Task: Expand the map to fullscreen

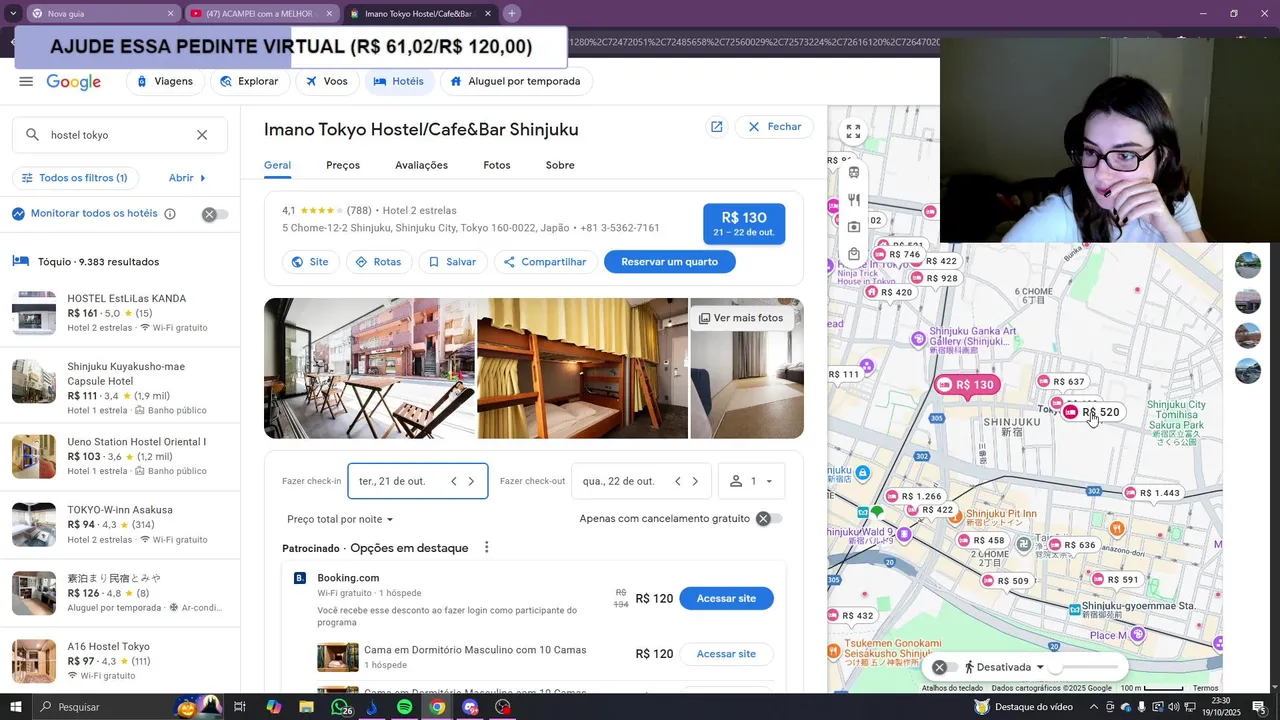Action: point(853,131)
